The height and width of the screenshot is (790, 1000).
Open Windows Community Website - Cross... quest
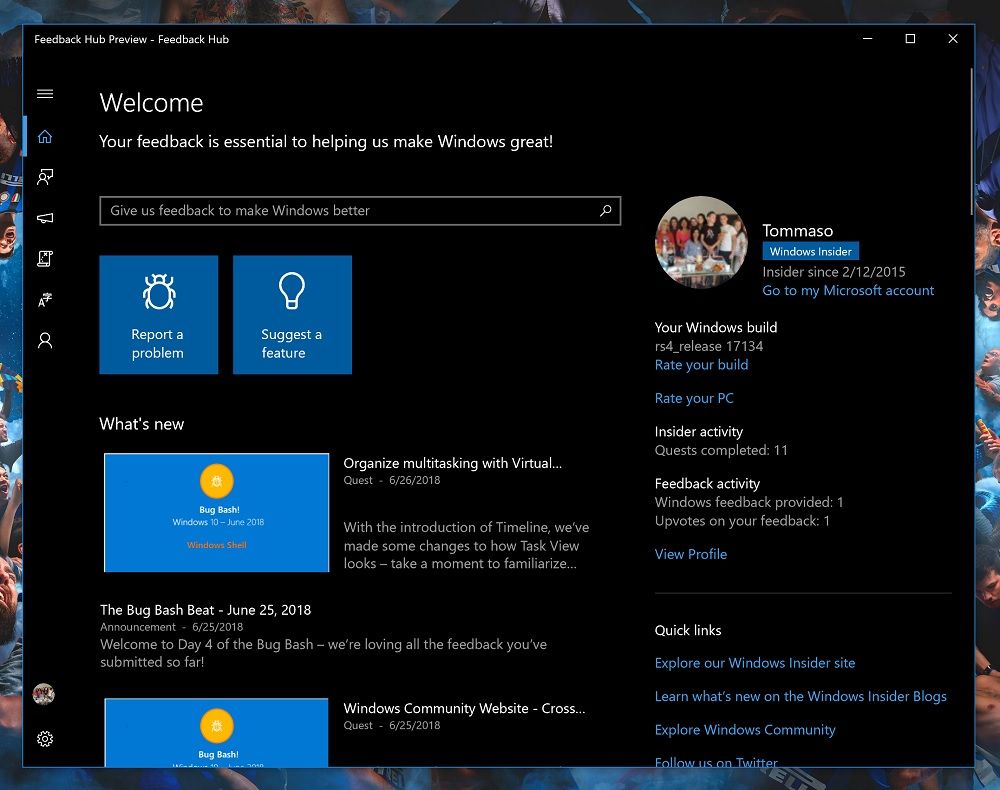pyautogui.click(x=464, y=708)
